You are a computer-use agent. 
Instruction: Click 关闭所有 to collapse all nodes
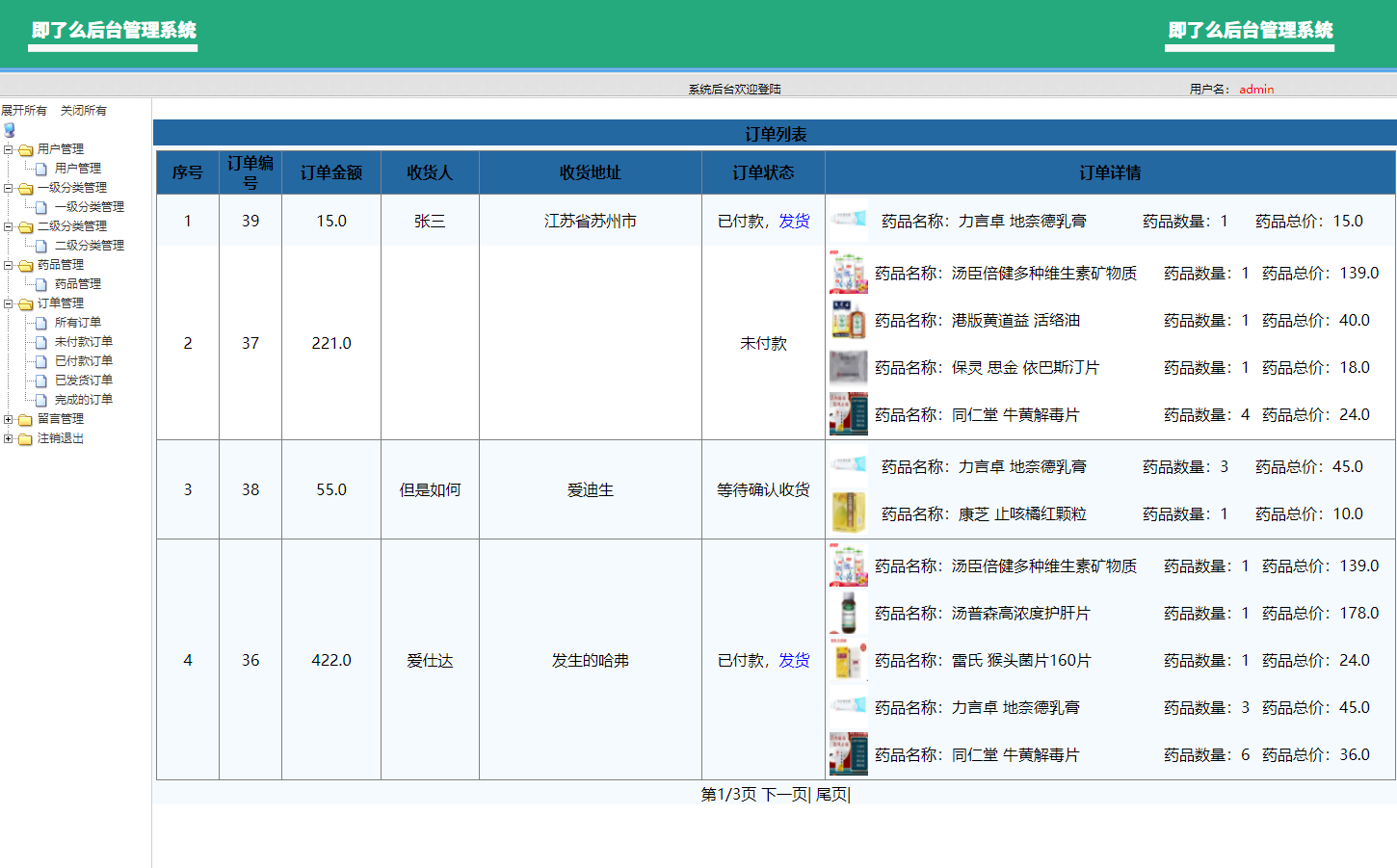click(82, 110)
